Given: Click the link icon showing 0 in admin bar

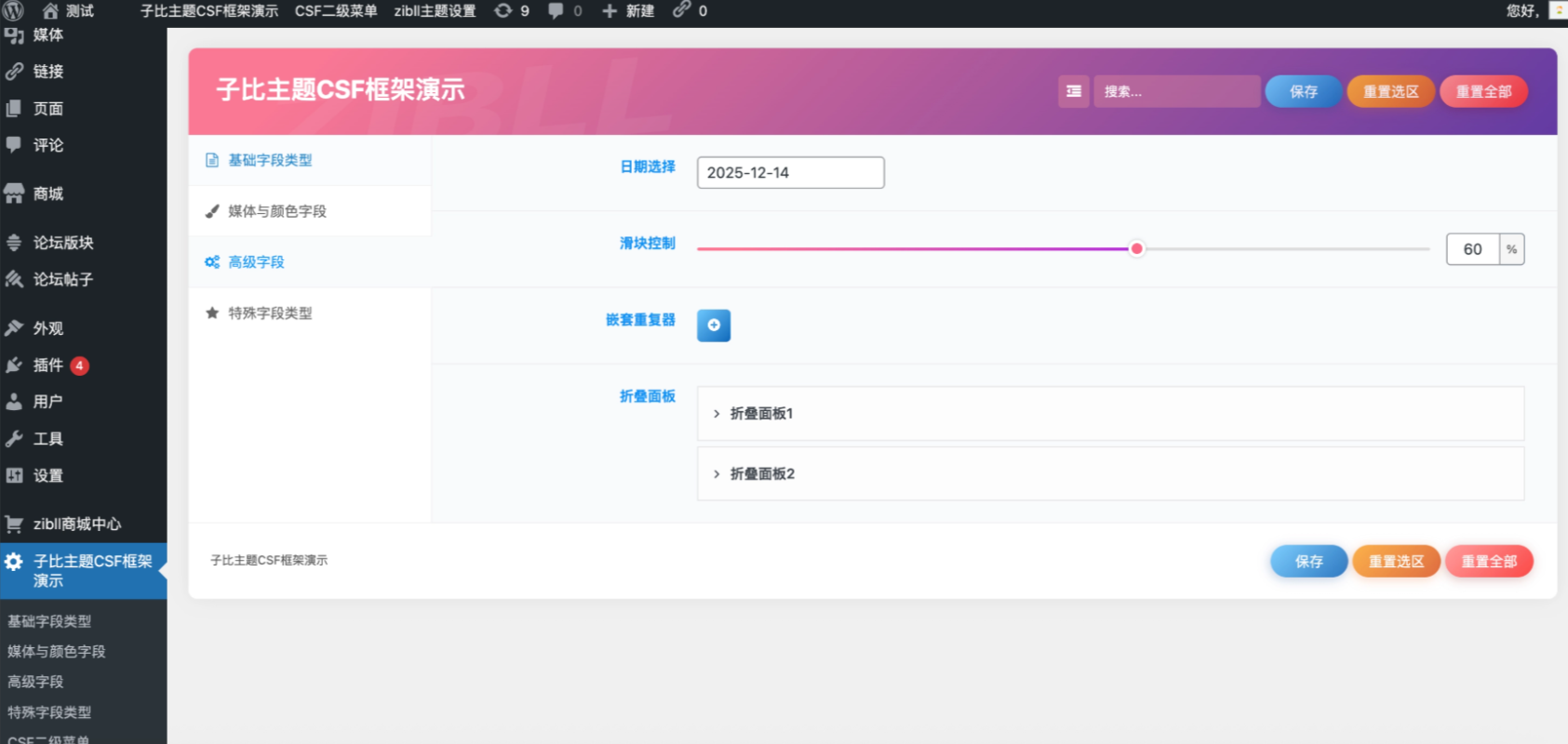Looking at the screenshot, I should [682, 10].
